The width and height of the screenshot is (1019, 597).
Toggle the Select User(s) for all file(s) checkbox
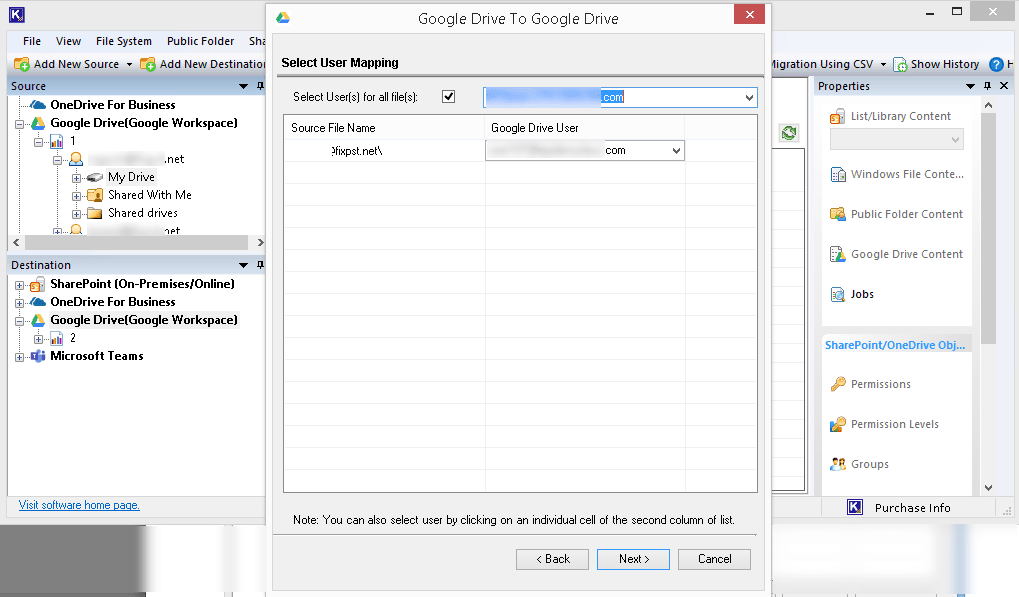448,97
